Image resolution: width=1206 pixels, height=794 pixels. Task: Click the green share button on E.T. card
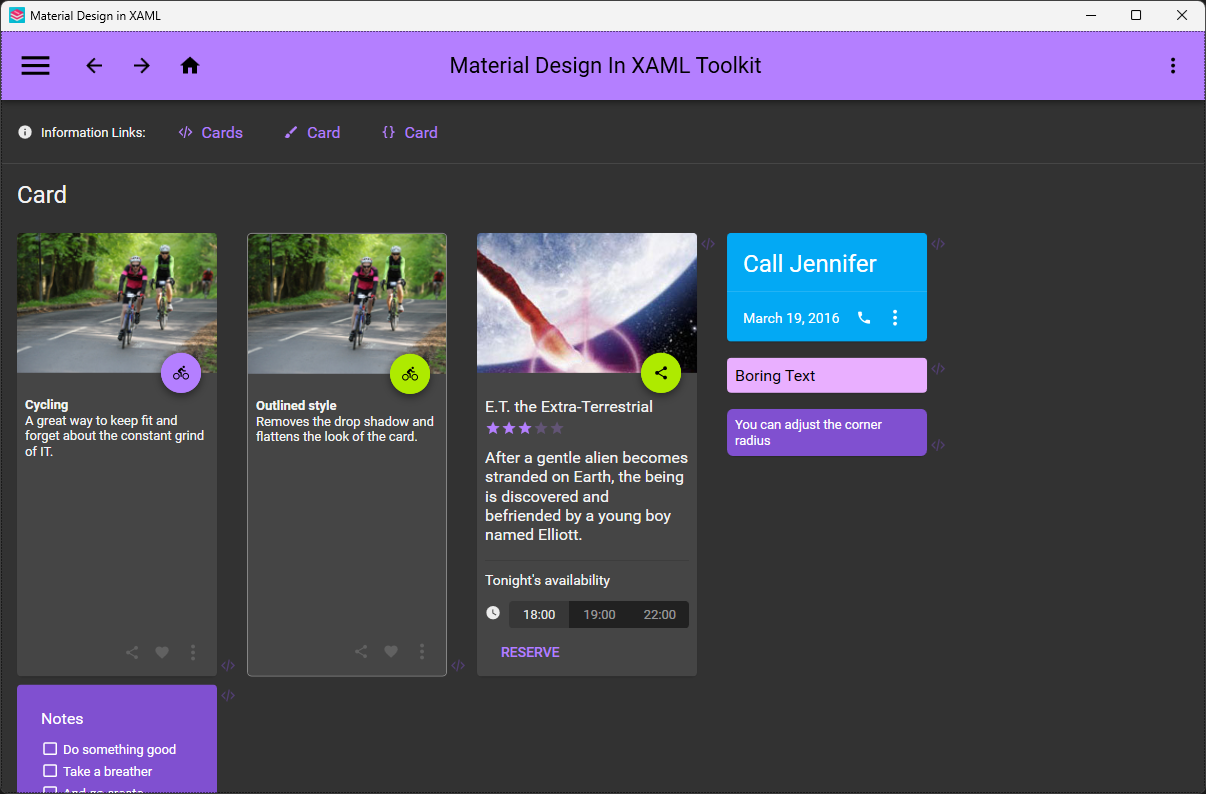point(661,373)
